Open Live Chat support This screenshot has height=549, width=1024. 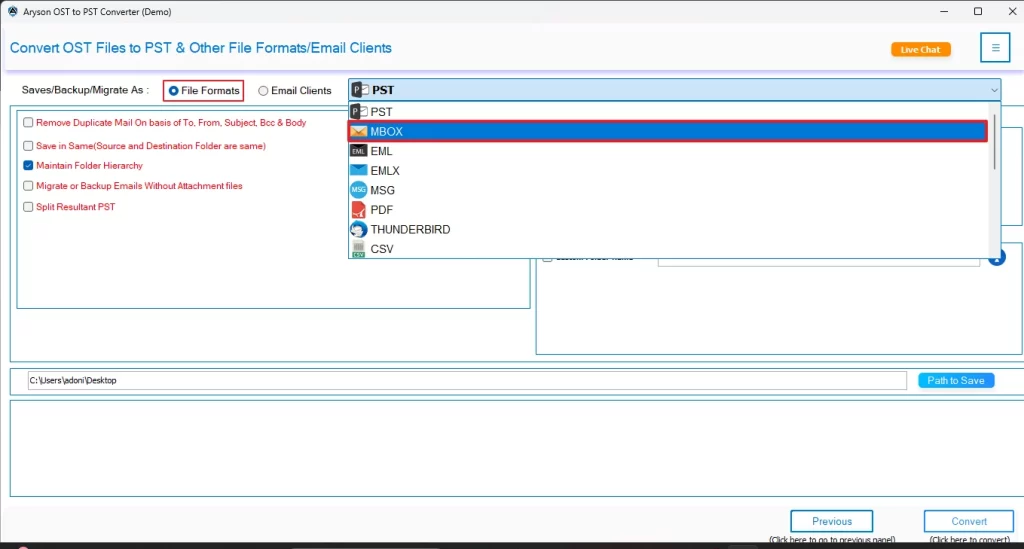pyautogui.click(x=921, y=50)
